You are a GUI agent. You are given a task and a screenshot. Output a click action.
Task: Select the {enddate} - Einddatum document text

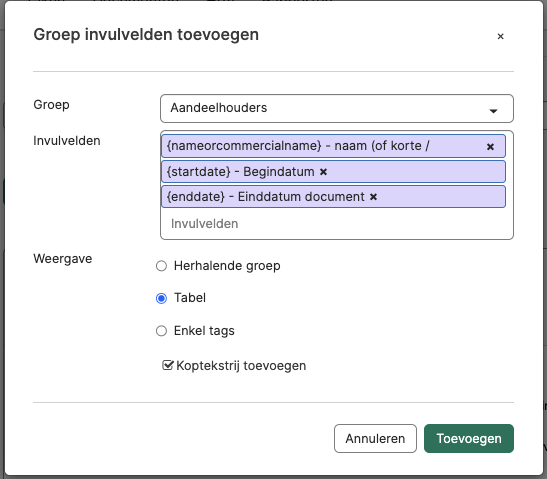pyautogui.click(x=265, y=197)
